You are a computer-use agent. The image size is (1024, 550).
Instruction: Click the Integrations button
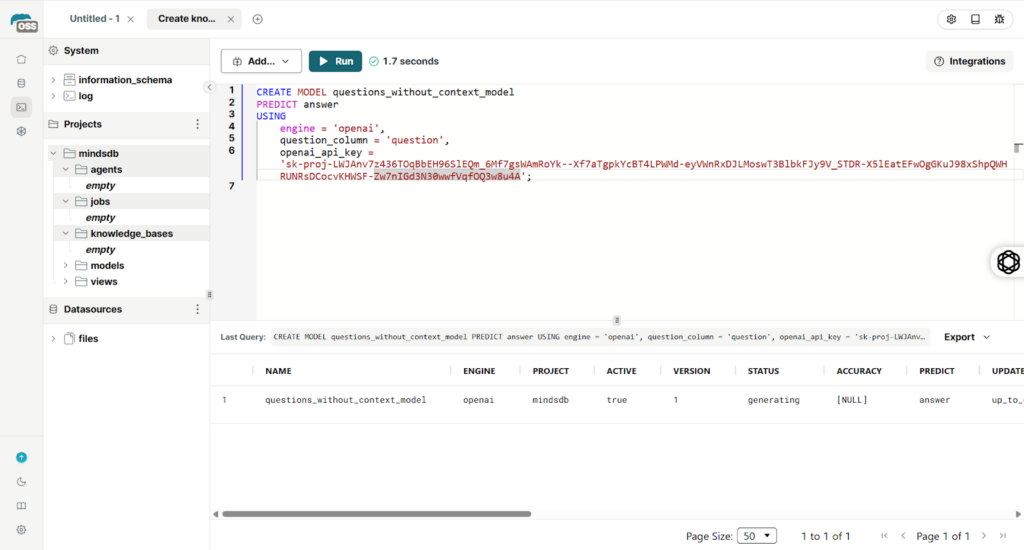coord(969,61)
